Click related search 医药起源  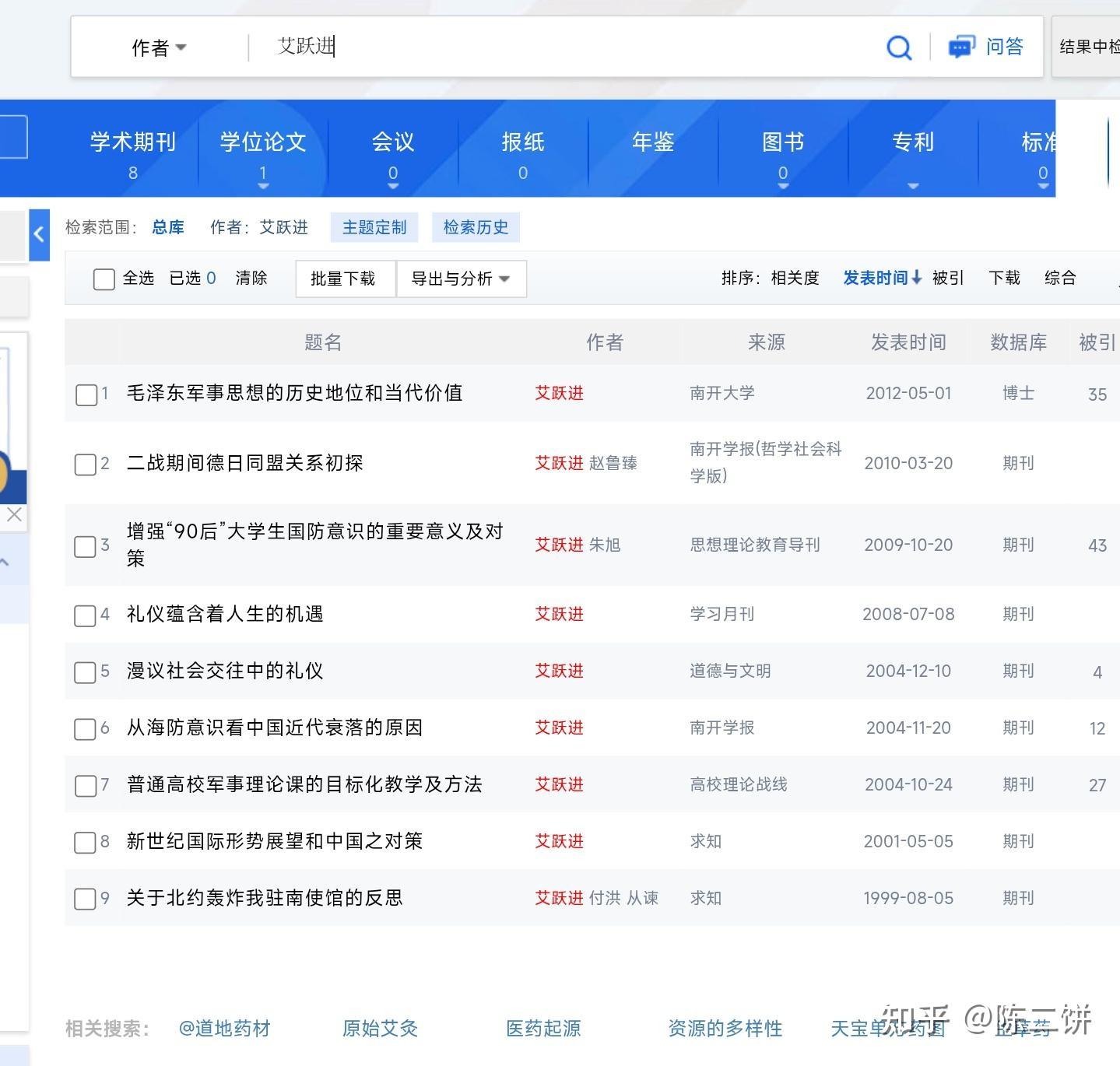(x=544, y=1029)
